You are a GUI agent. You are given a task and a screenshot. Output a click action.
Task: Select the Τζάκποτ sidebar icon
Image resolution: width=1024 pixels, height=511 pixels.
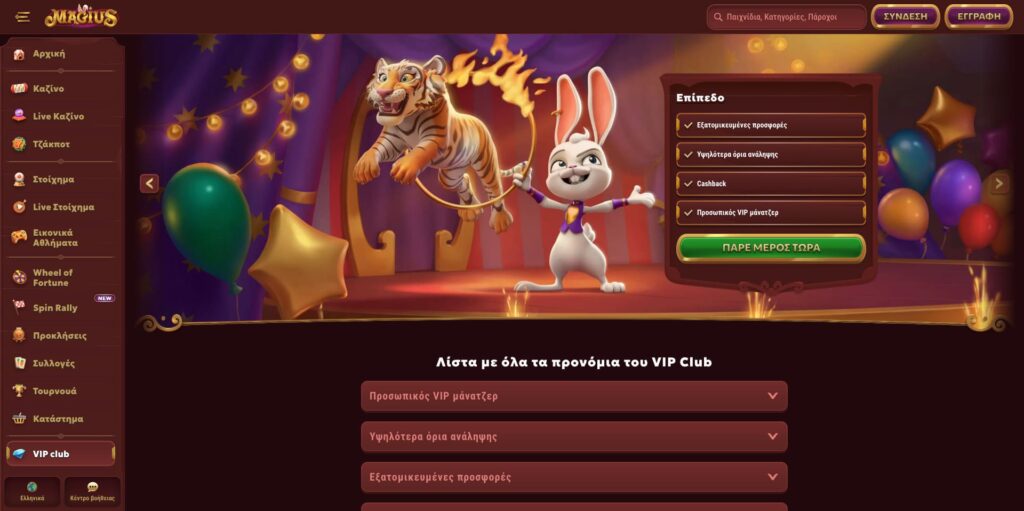[x=19, y=144]
